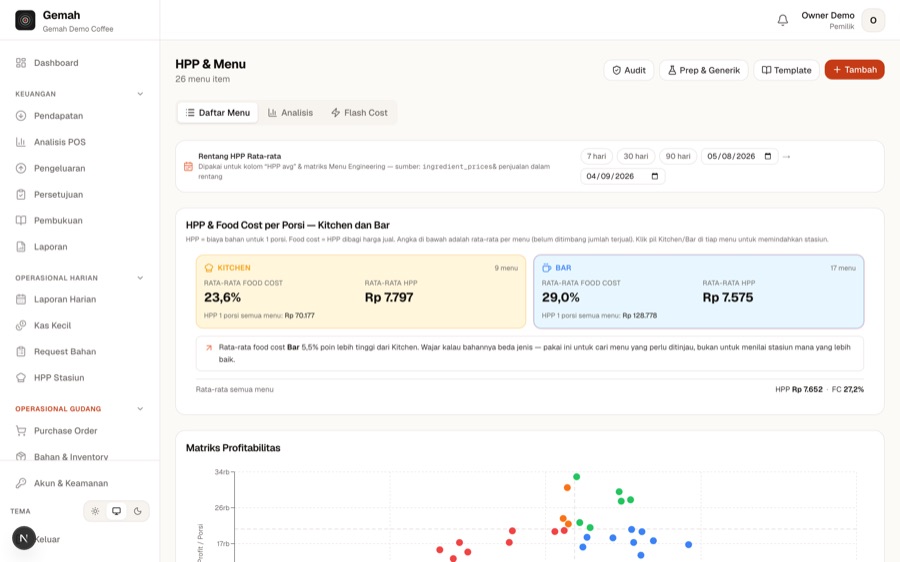This screenshot has width=900, height=562.
Task: Click the topmost green dot in matrix
Action: (576, 477)
